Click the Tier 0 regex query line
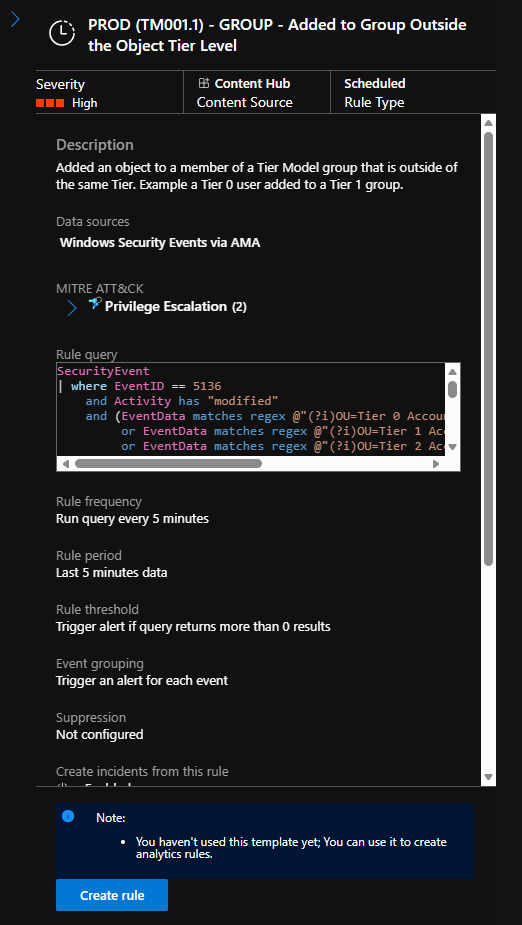 (x=265, y=416)
